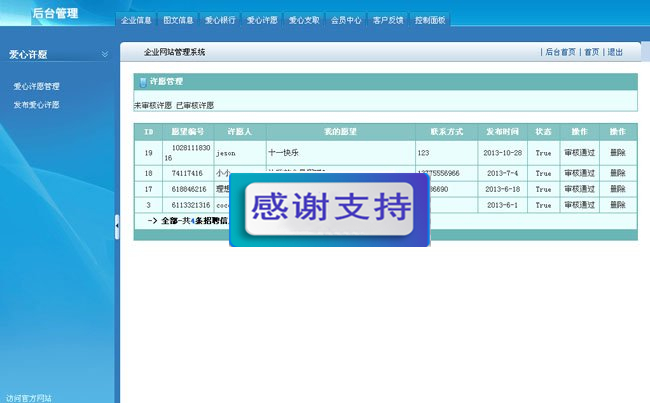
Task: Click the date 2013-7-4
Action: click(x=502, y=173)
